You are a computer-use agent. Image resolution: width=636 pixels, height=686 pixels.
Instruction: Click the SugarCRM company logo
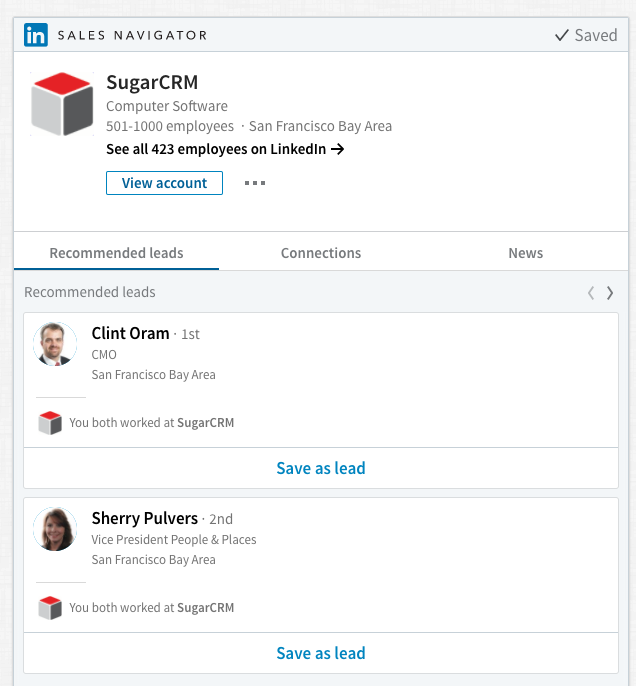pos(62,104)
